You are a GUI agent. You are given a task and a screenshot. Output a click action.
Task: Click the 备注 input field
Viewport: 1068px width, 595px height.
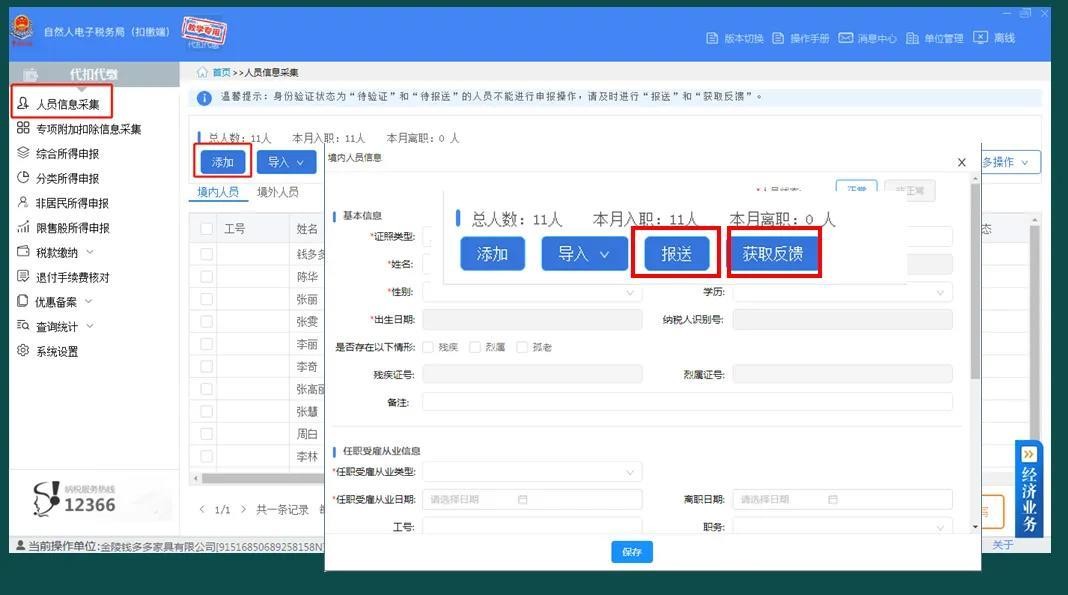[687, 402]
